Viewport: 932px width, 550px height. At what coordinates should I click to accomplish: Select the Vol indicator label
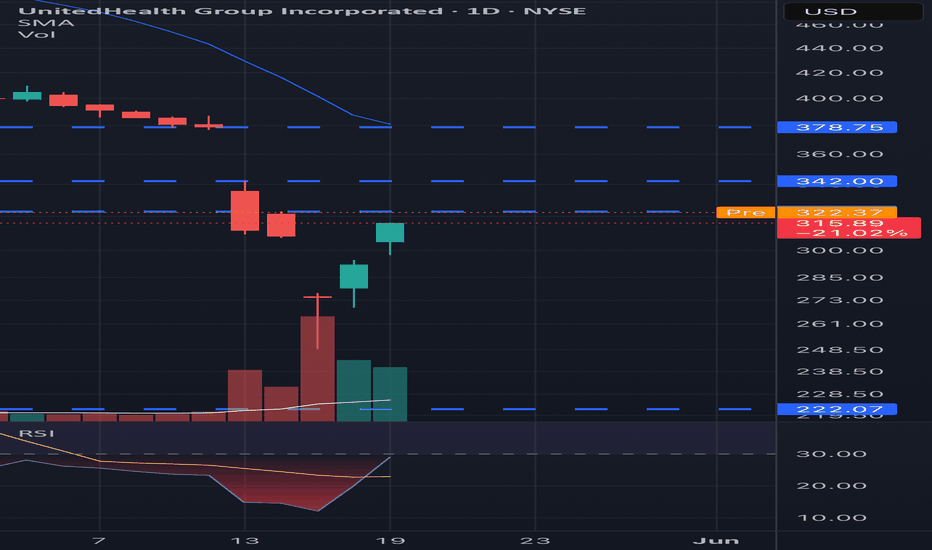point(36,34)
